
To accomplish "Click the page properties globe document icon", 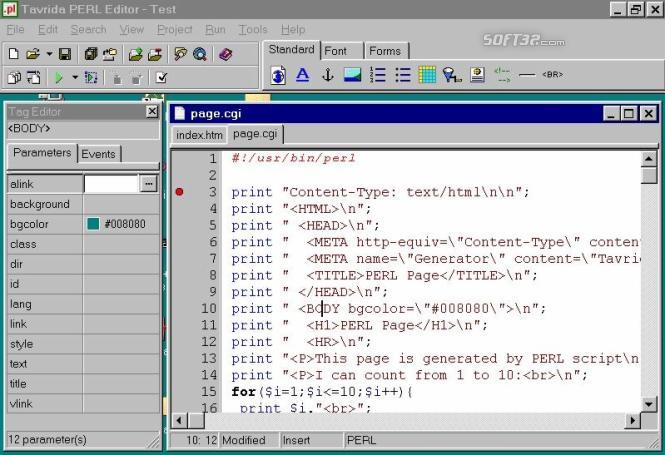I will click(477, 75).
